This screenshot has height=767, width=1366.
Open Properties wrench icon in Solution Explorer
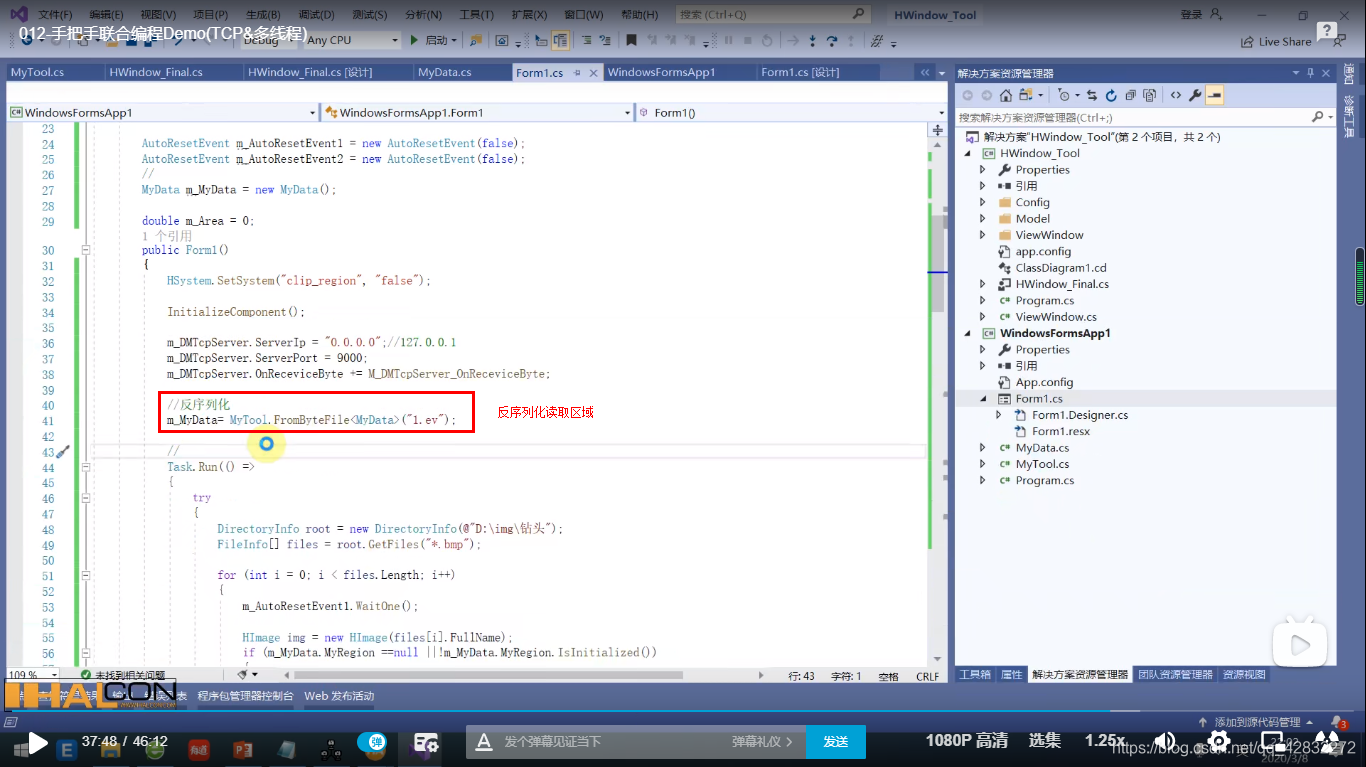(1194, 95)
